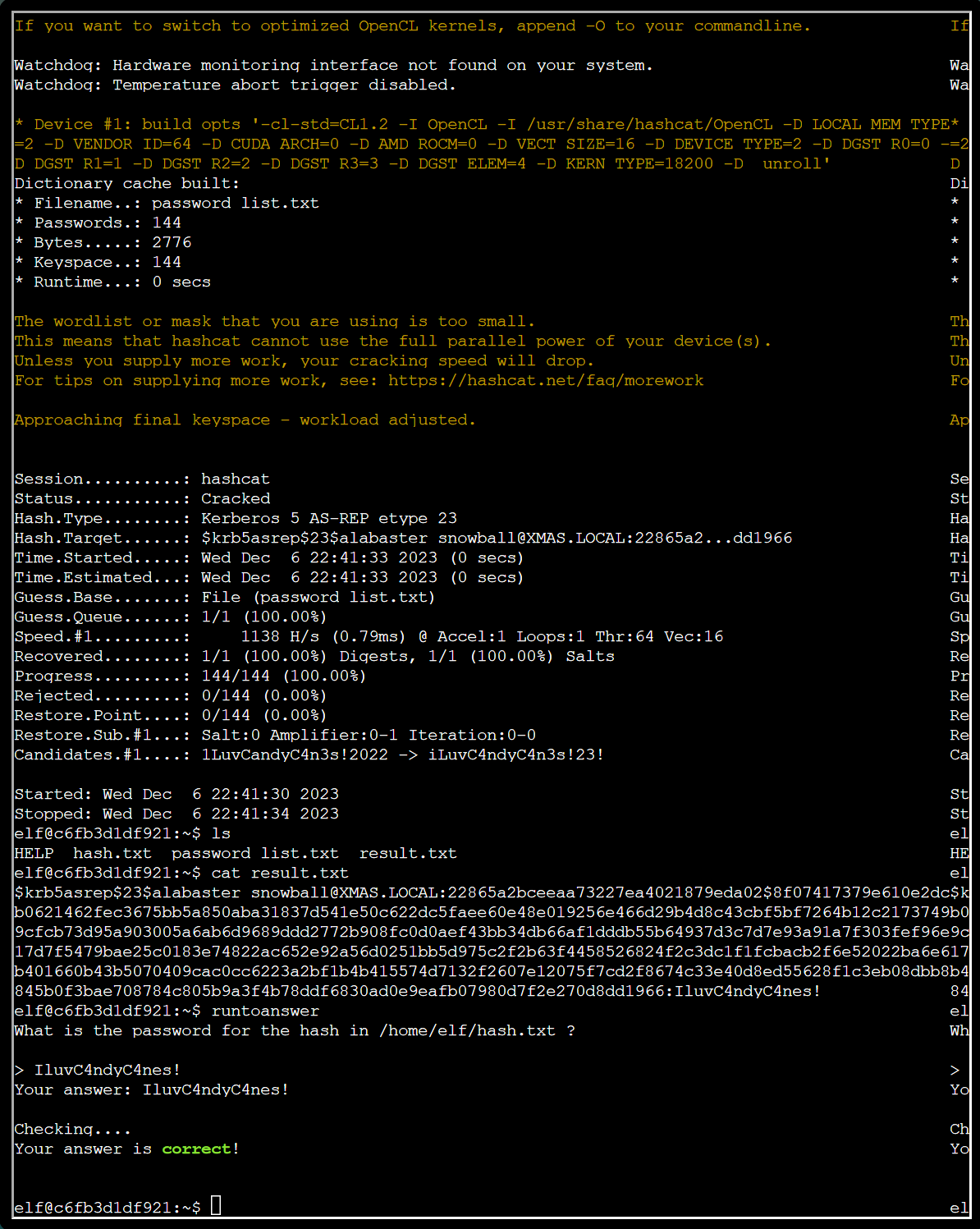Select the filename hash.txt in ls output
This screenshot has height=1229, width=980.
click(113, 853)
